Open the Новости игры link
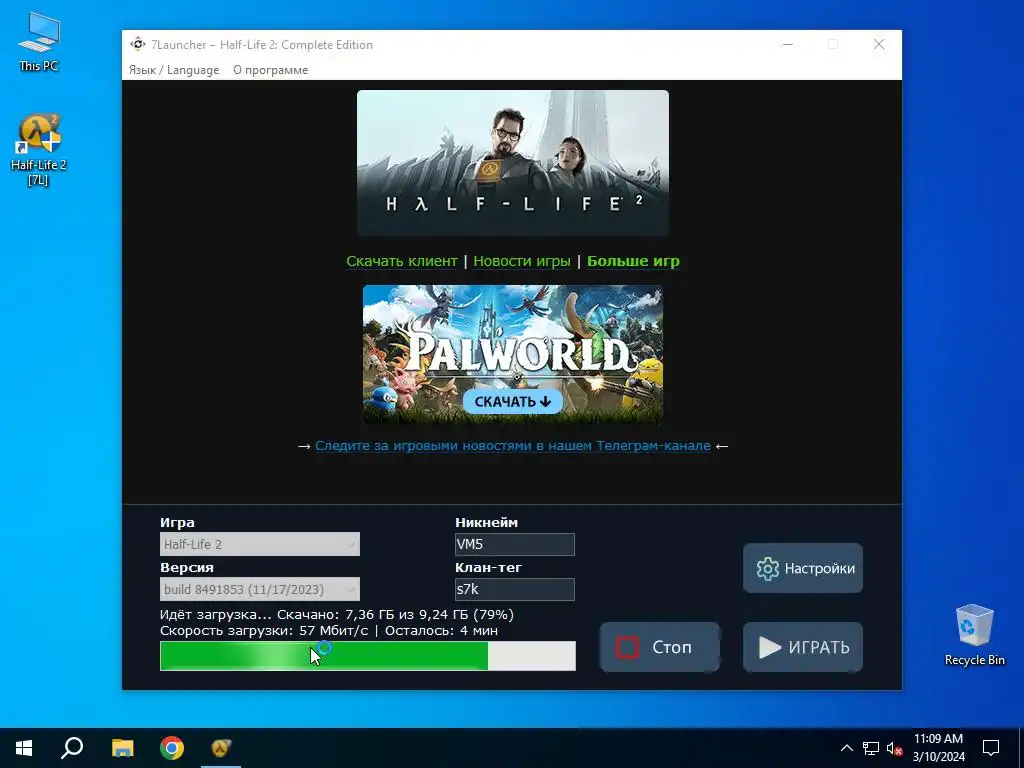Image resolution: width=1024 pixels, height=768 pixels. pos(522,261)
